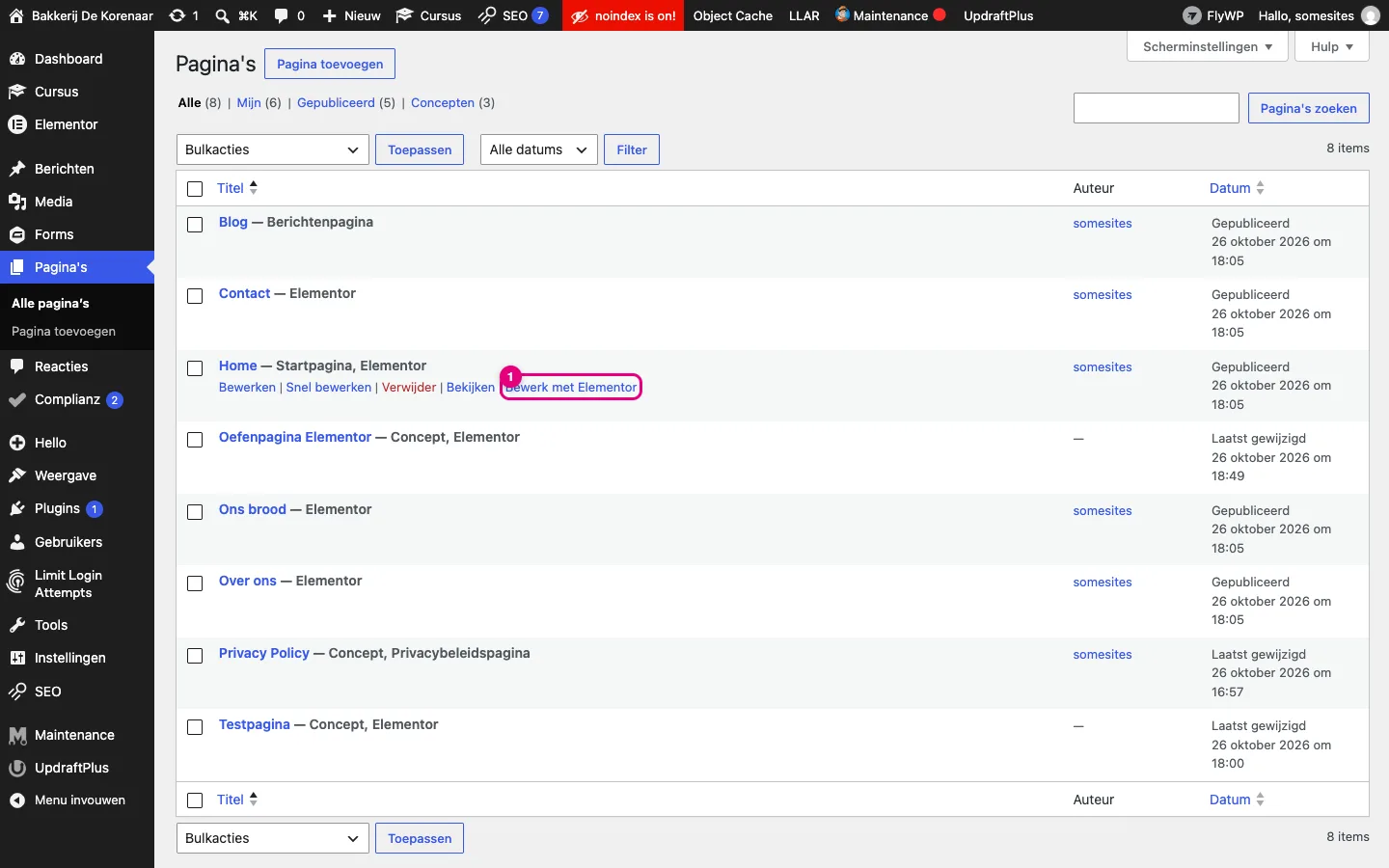Viewport: 1389px width, 868px height.
Task: Open the Gebruikers person icon
Action: point(16,542)
